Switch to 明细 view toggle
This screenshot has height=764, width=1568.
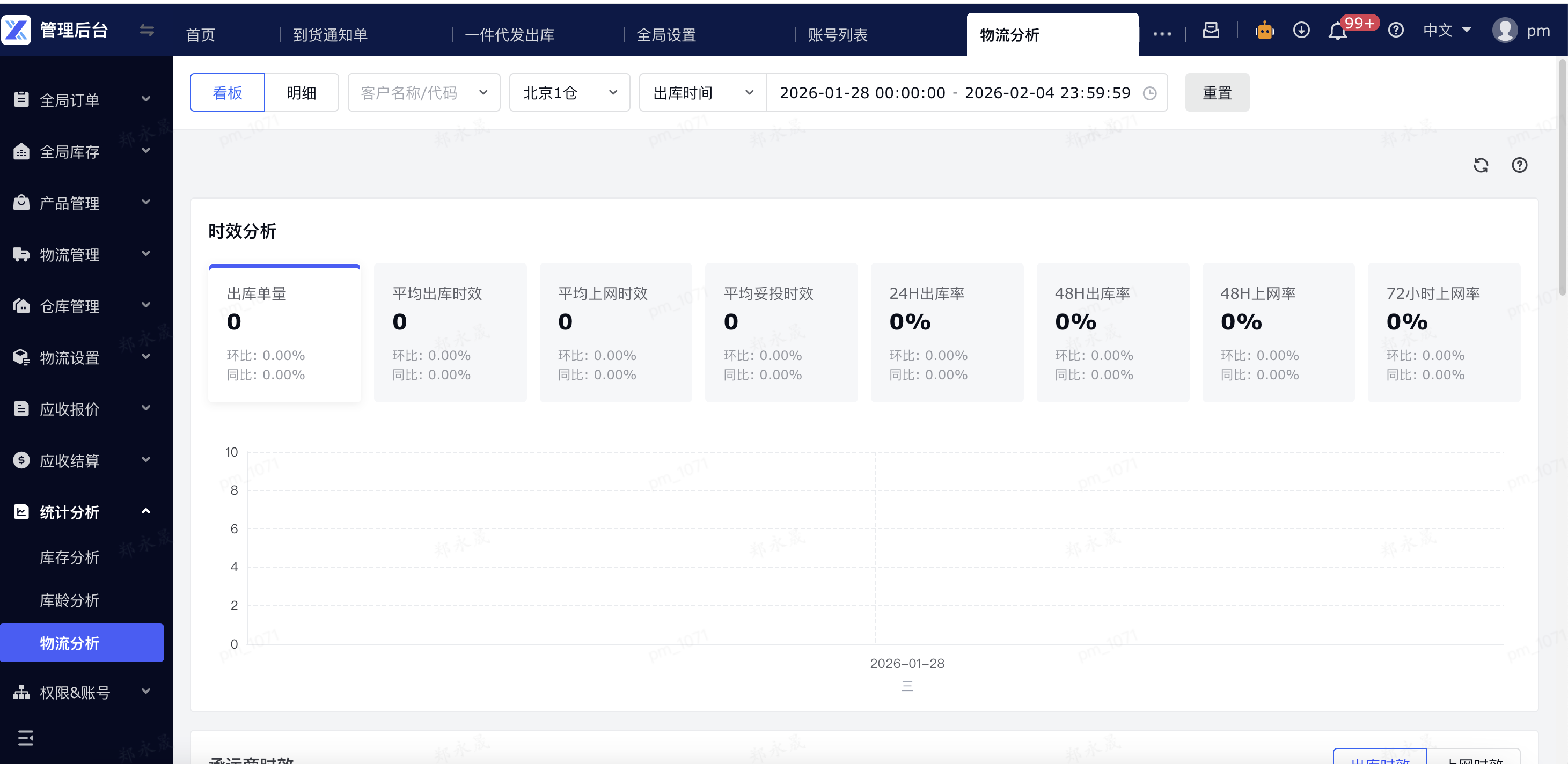tap(301, 92)
